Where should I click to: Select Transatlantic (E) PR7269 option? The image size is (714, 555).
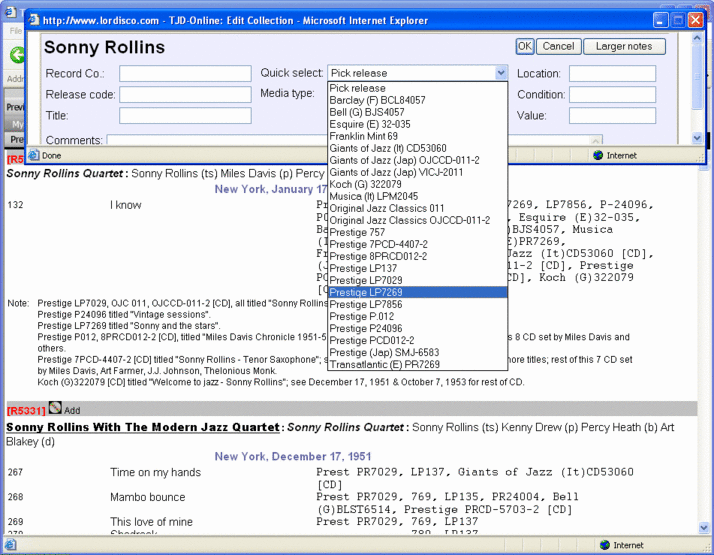[x=418, y=364]
